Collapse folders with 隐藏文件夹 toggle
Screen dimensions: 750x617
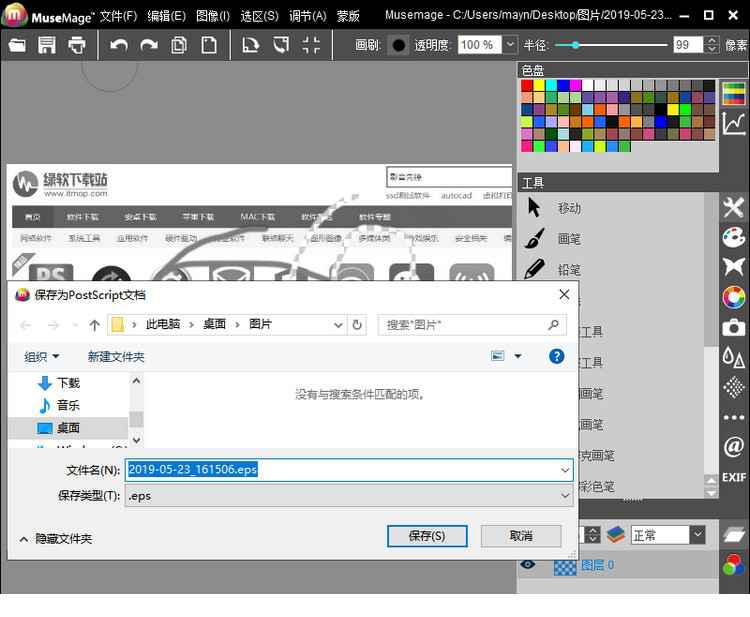(x=56, y=538)
